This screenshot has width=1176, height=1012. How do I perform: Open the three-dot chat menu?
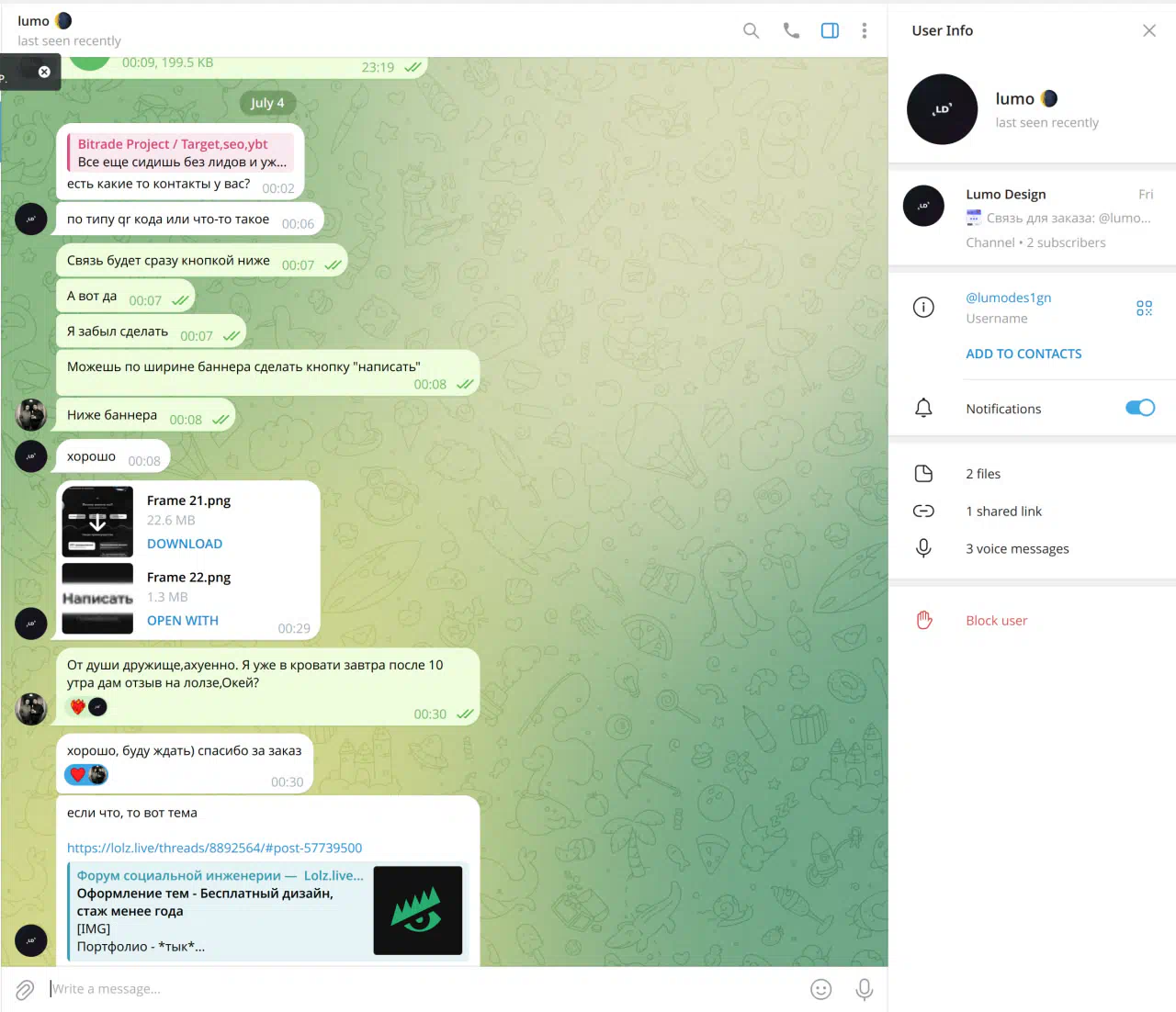click(864, 30)
